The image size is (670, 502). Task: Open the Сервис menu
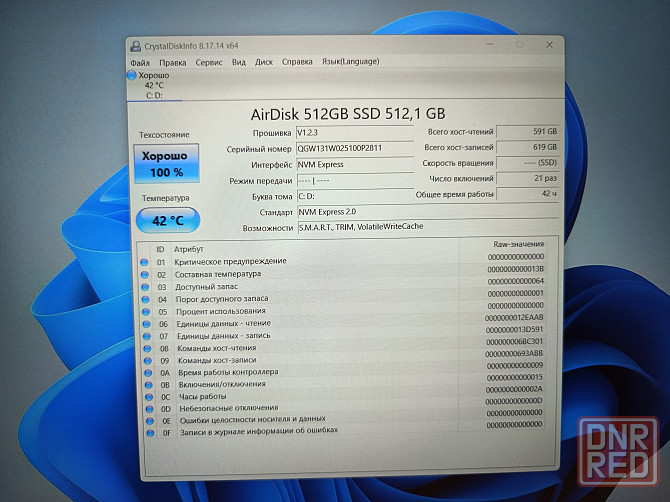point(209,62)
